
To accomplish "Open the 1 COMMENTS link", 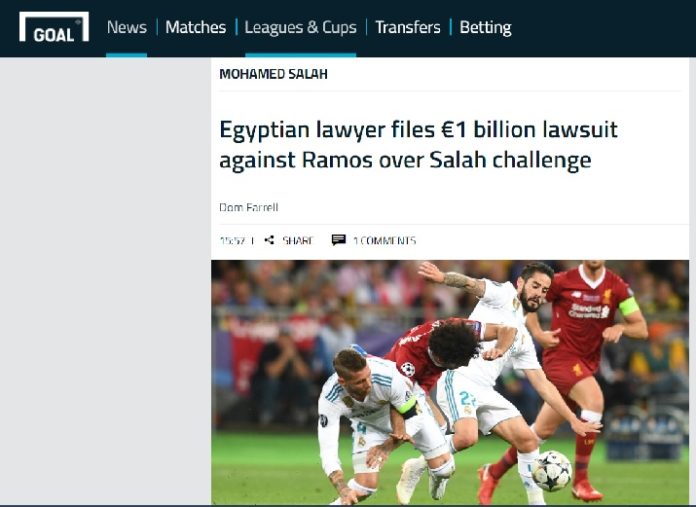I will click(x=384, y=241).
